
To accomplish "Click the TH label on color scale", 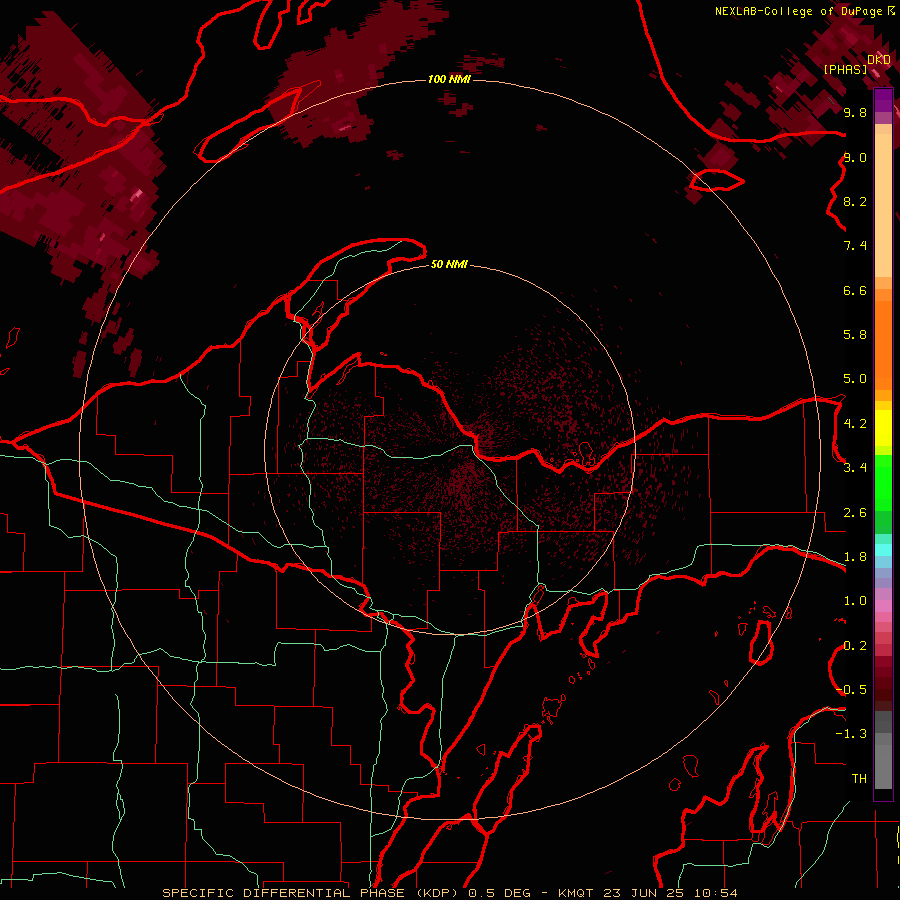I will pyautogui.click(x=859, y=779).
